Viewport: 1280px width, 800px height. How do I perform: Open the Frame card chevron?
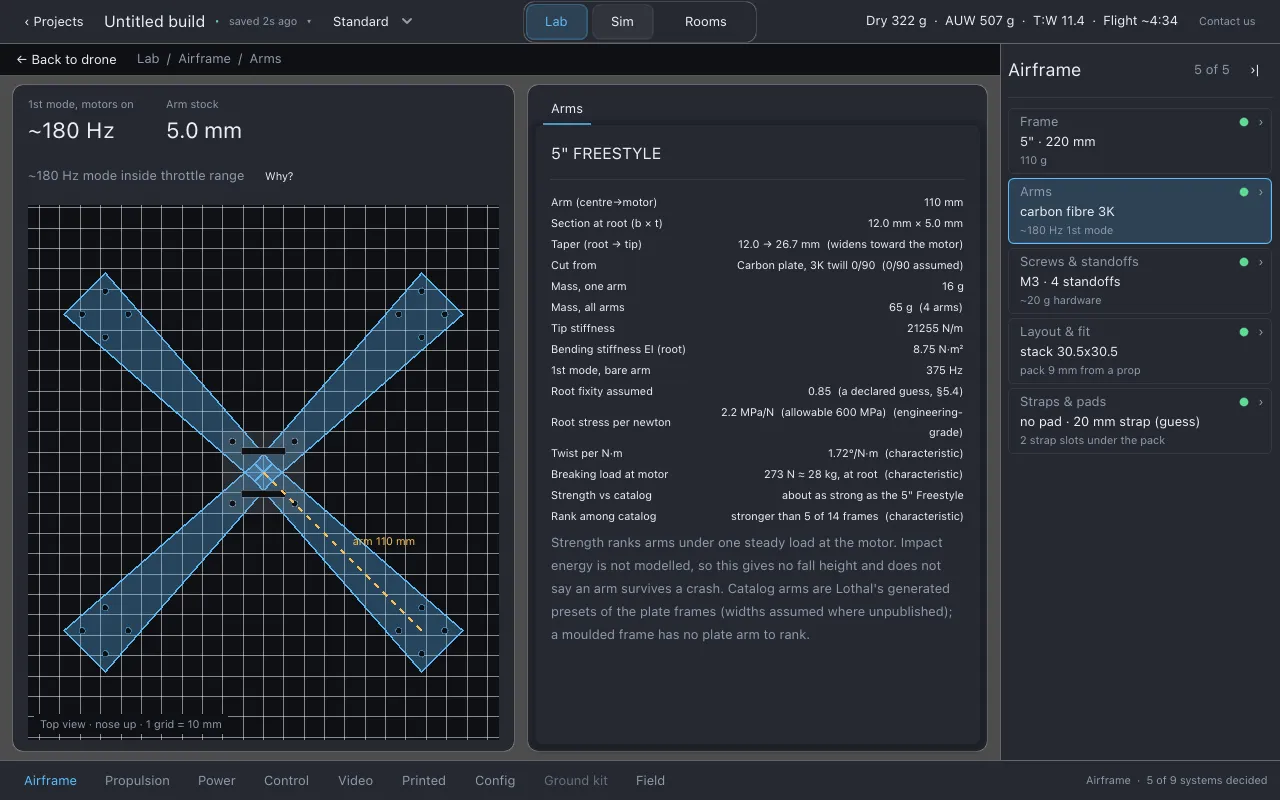(x=1261, y=122)
